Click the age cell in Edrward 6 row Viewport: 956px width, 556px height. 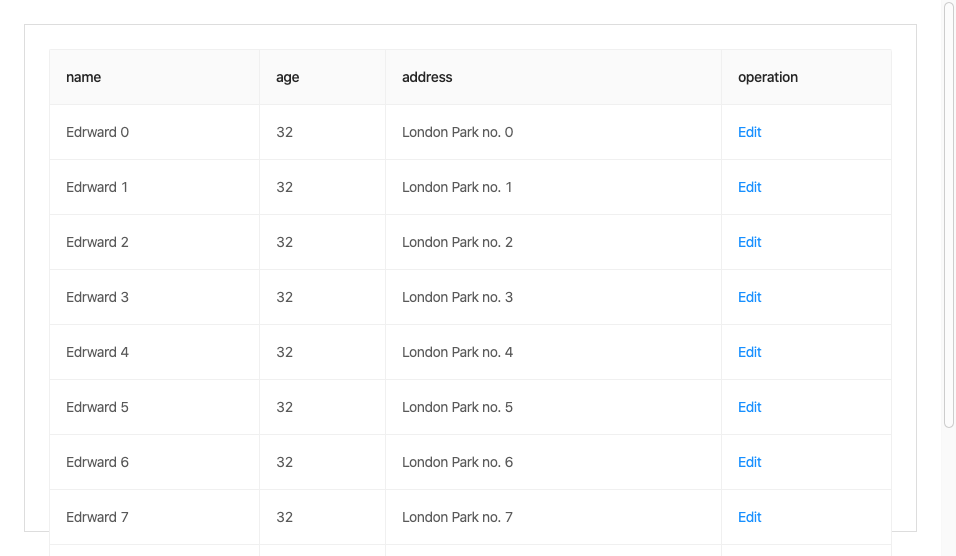tap(285, 462)
